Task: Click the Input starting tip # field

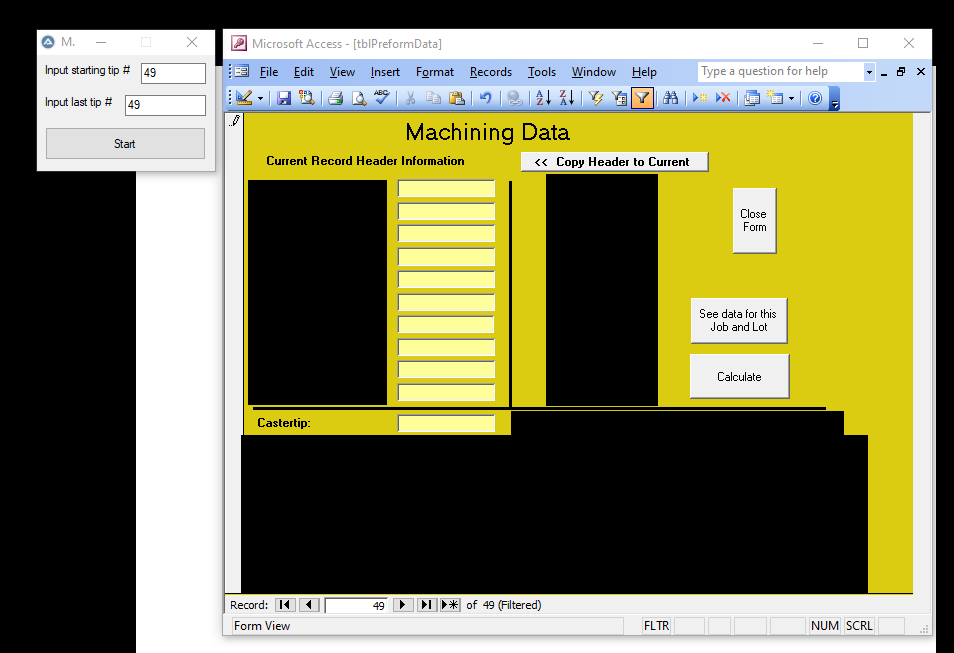Action: (173, 73)
